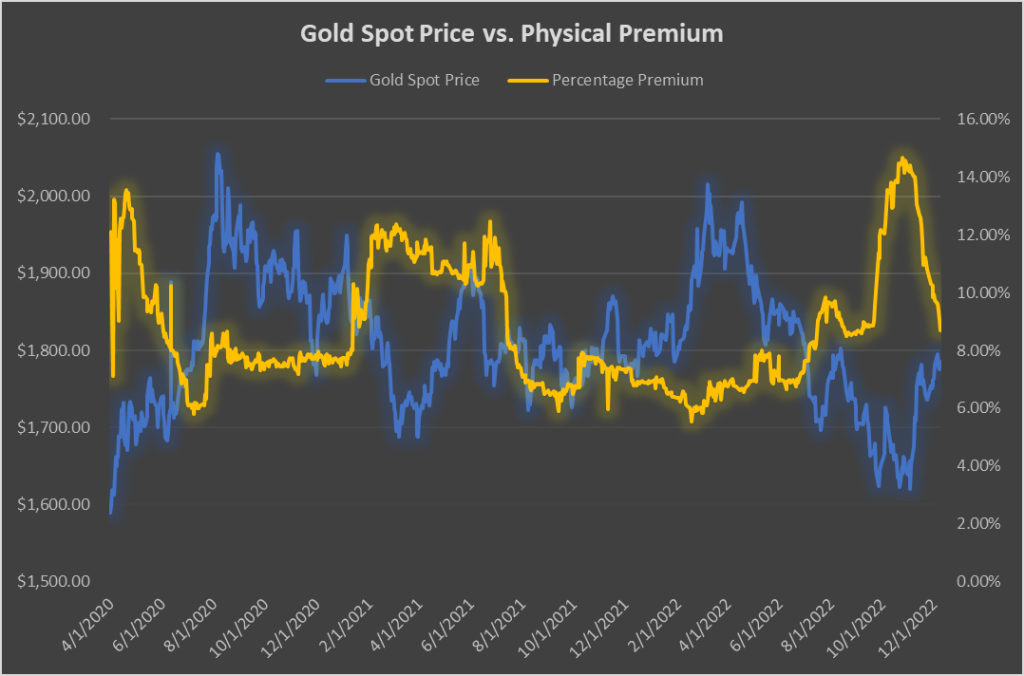Image resolution: width=1024 pixels, height=676 pixels.
Task: Click the 0.00% premium axis label
Action: point(976,581)
